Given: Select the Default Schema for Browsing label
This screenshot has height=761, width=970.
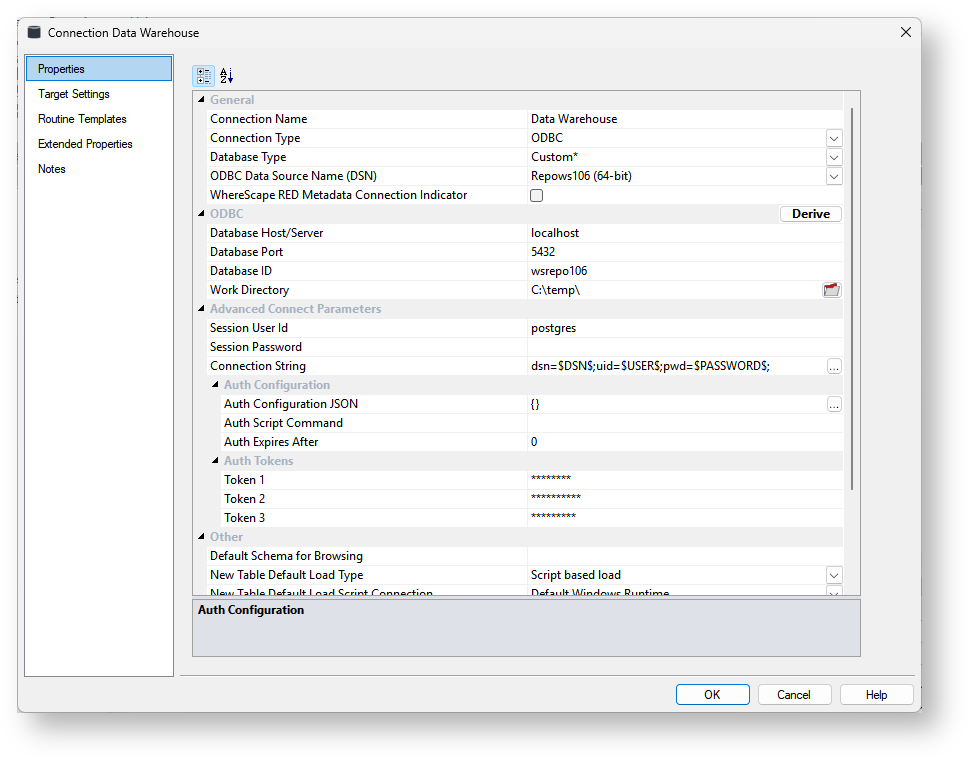Looking at the screenshot, I should coord(286,556).
